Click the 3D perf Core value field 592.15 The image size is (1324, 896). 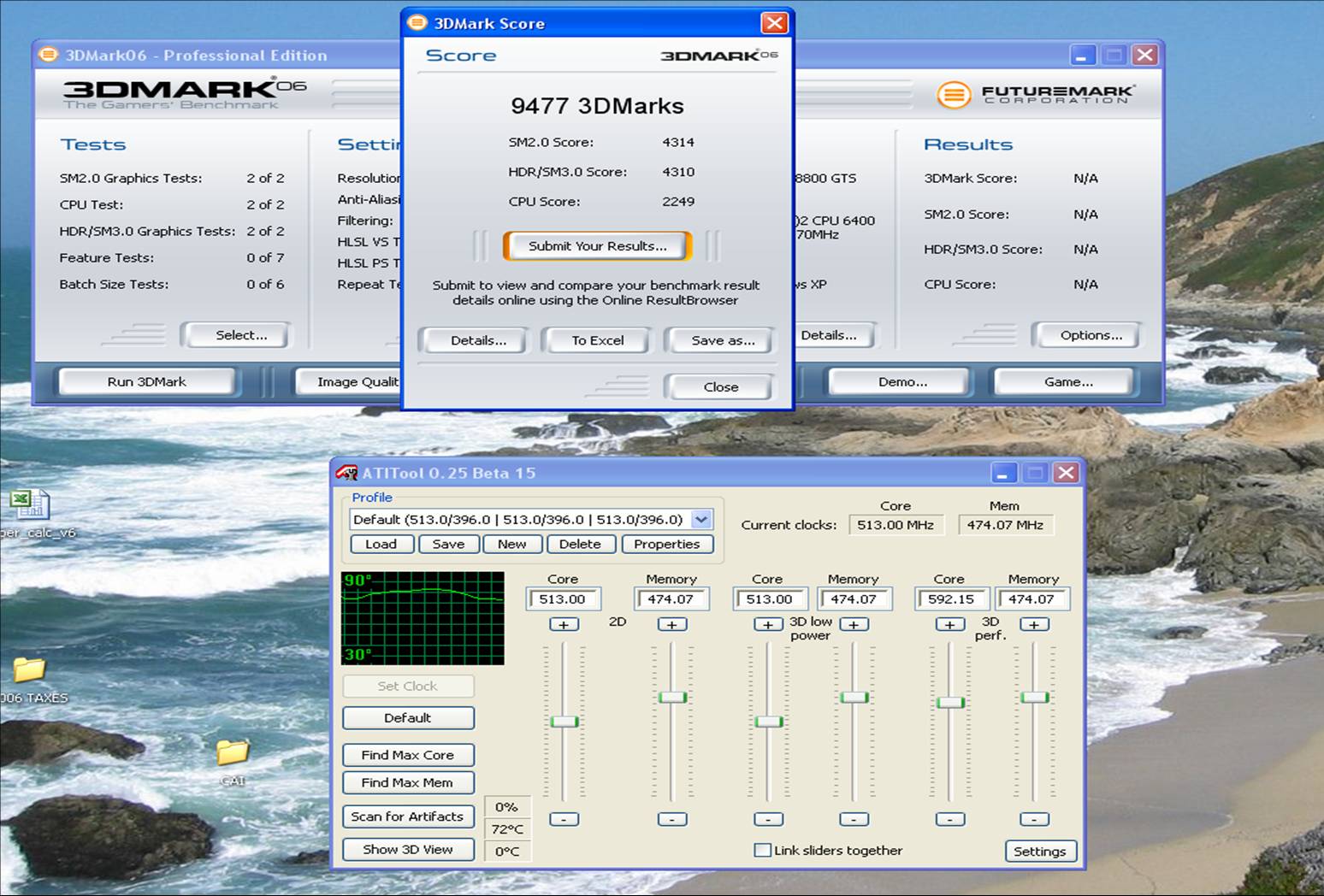coord(950,599)
